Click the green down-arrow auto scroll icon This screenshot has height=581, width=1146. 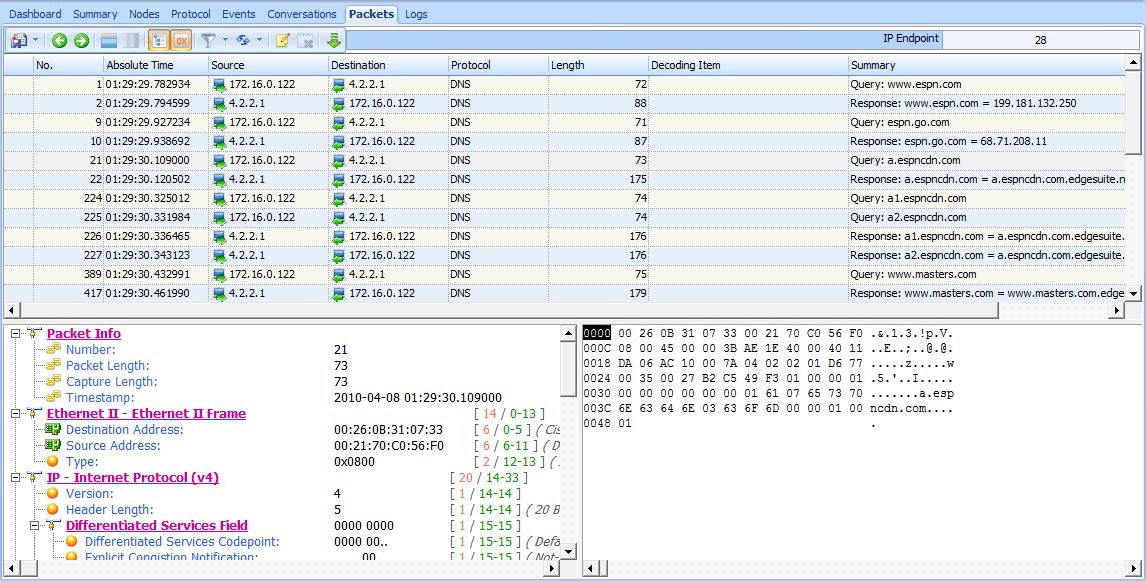[x=334, y=41]
